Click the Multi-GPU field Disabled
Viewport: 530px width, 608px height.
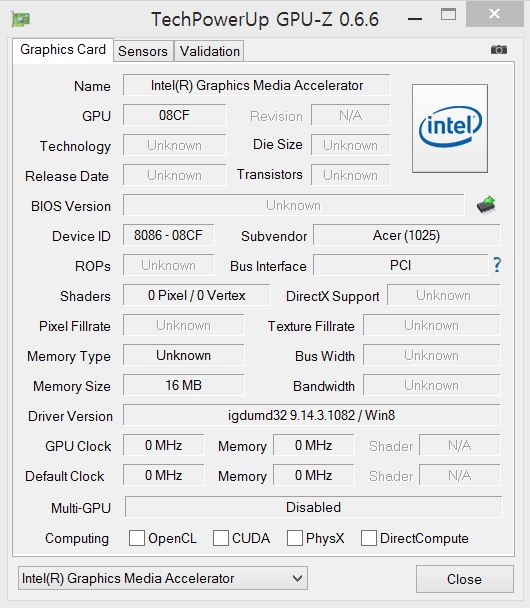tap(313, 507)
